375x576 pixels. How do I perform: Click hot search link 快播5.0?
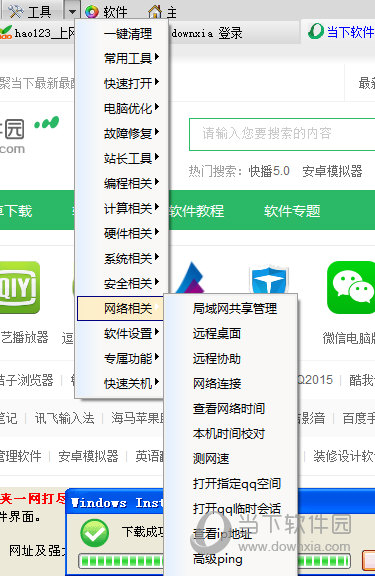click(x=269, y=171)
